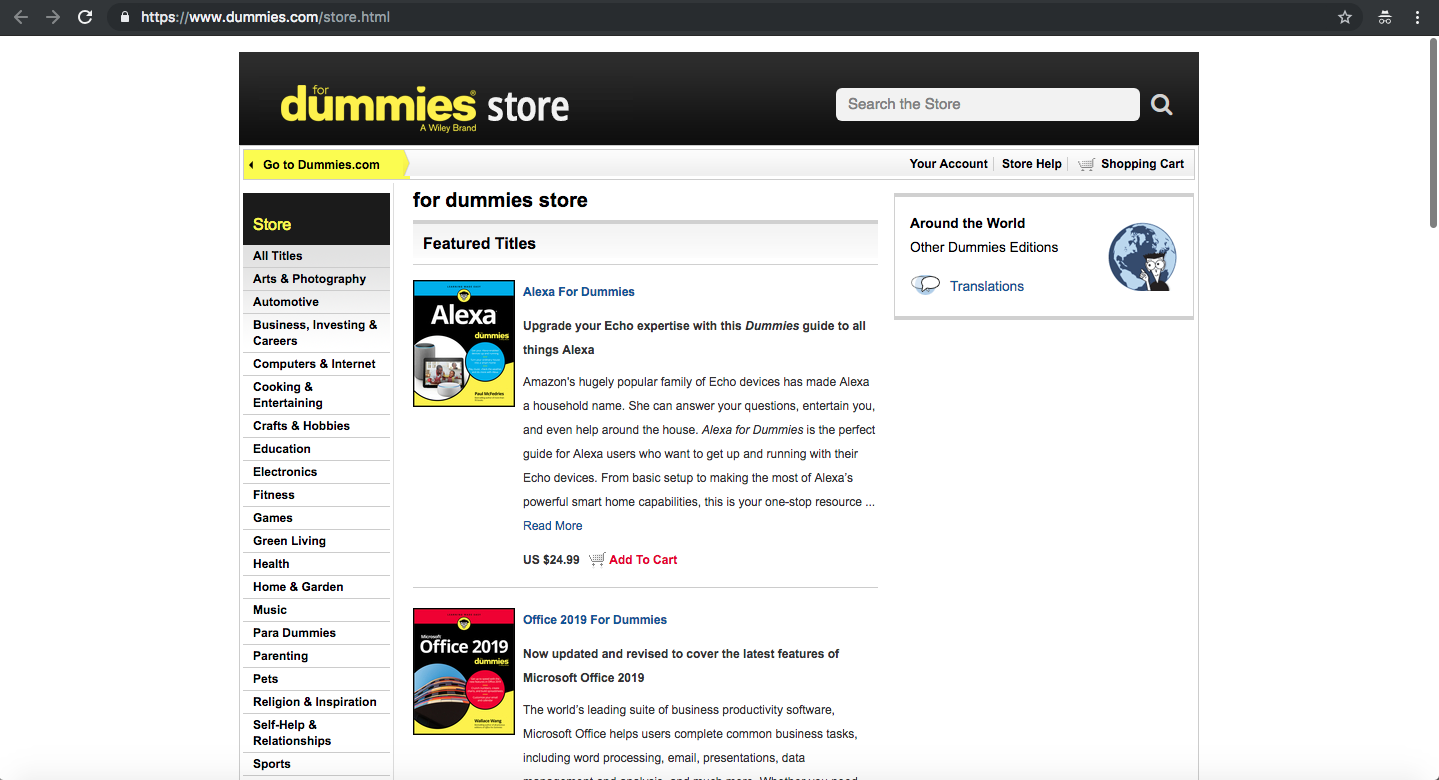The image size is (1439, 780).
Task: Click the Office 2019 book cover thumbnail
Action: pyautogui.click(x=464, y=671)
